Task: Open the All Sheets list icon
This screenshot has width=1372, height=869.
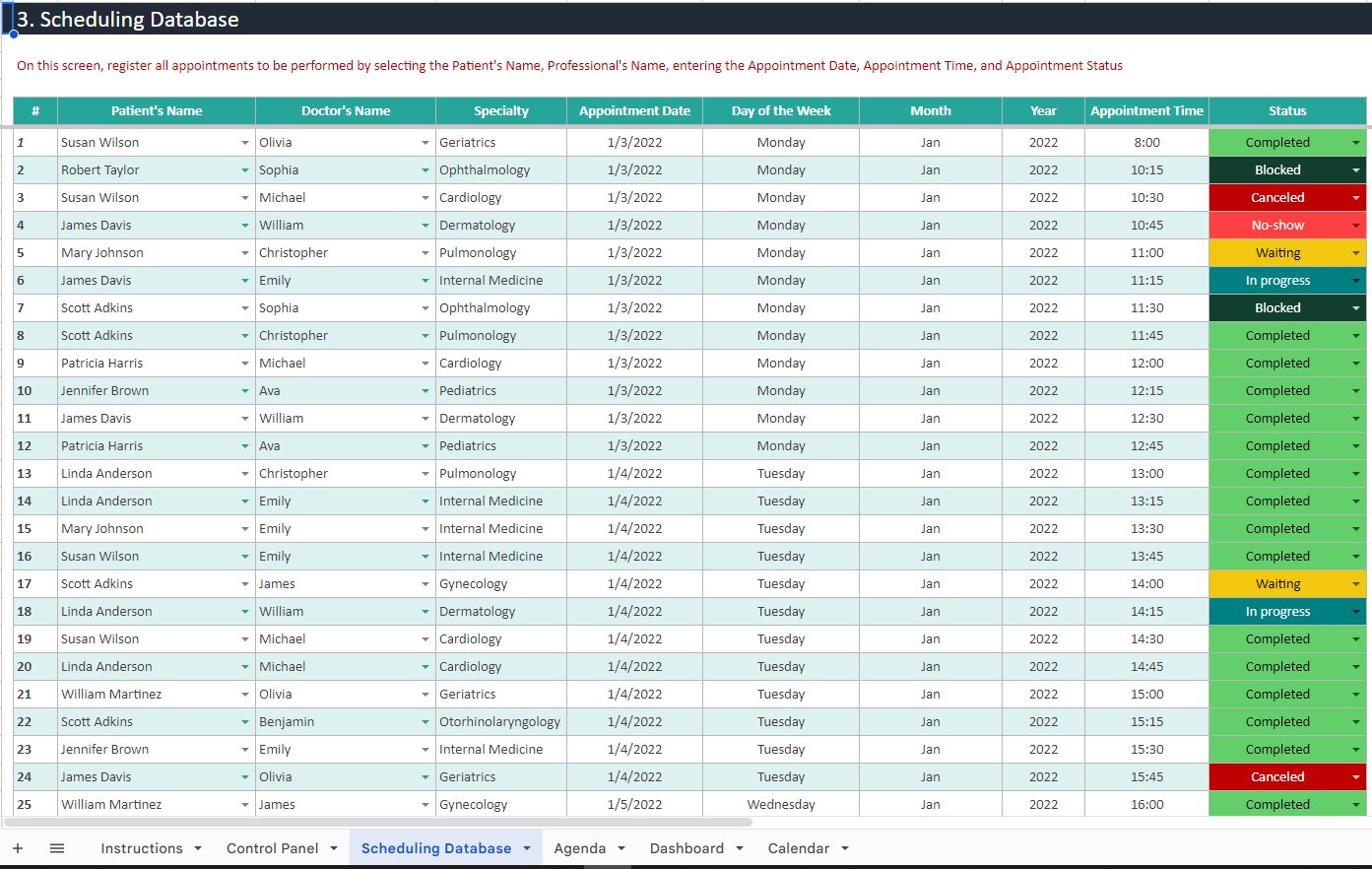Action: coord(57,848)
